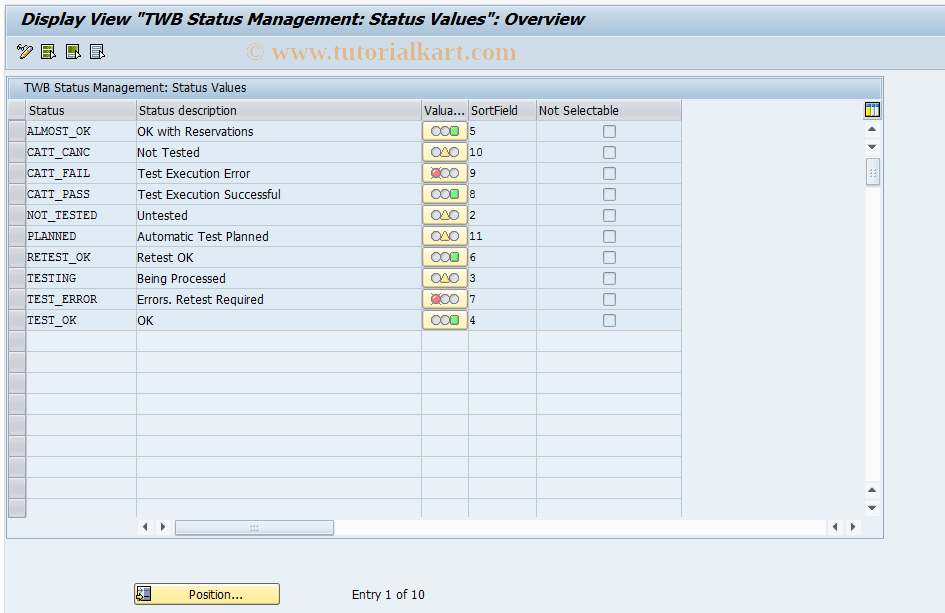
Task: Click red traffic light for CATT_FAIL
Action: pyautogui.click(x=445, y=174)
